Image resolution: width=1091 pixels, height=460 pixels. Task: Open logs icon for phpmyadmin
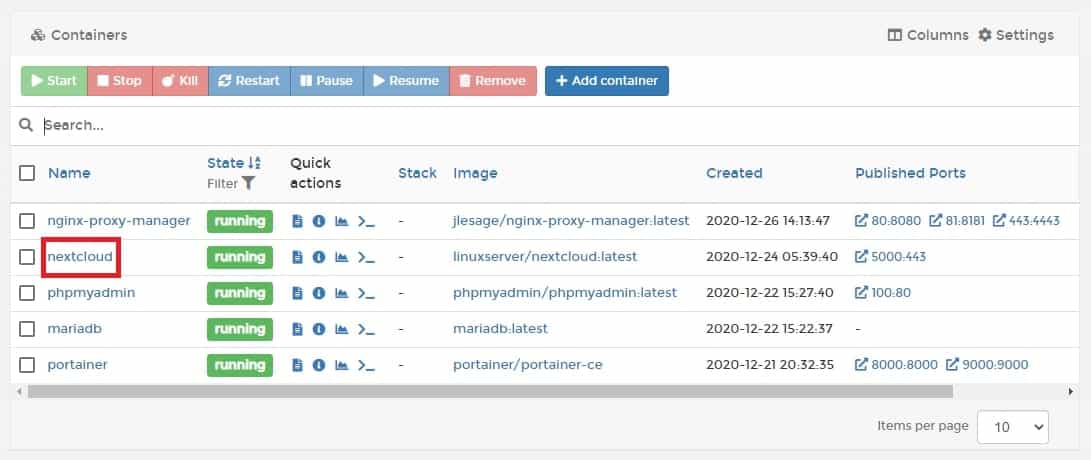(x=297, y=293)
